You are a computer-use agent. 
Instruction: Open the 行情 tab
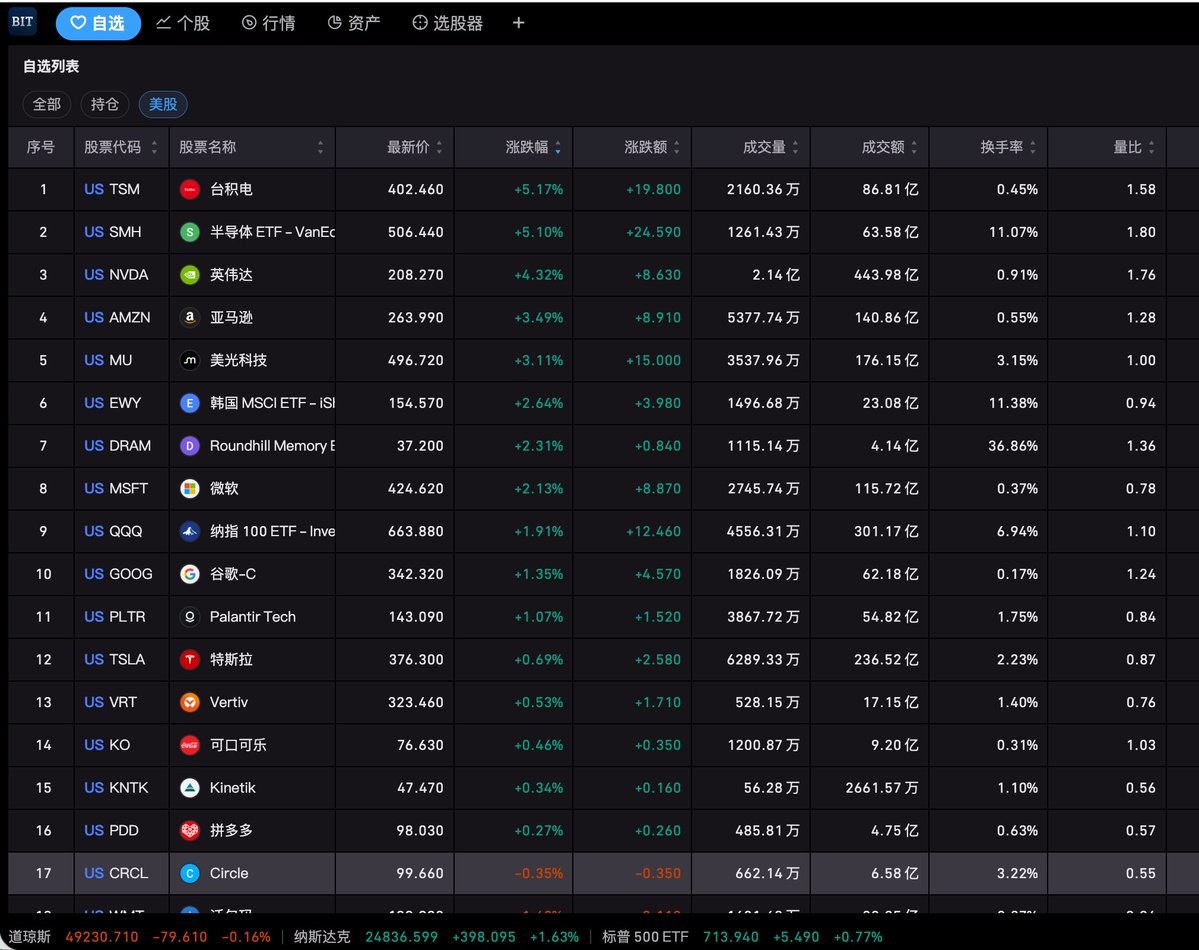268,23
